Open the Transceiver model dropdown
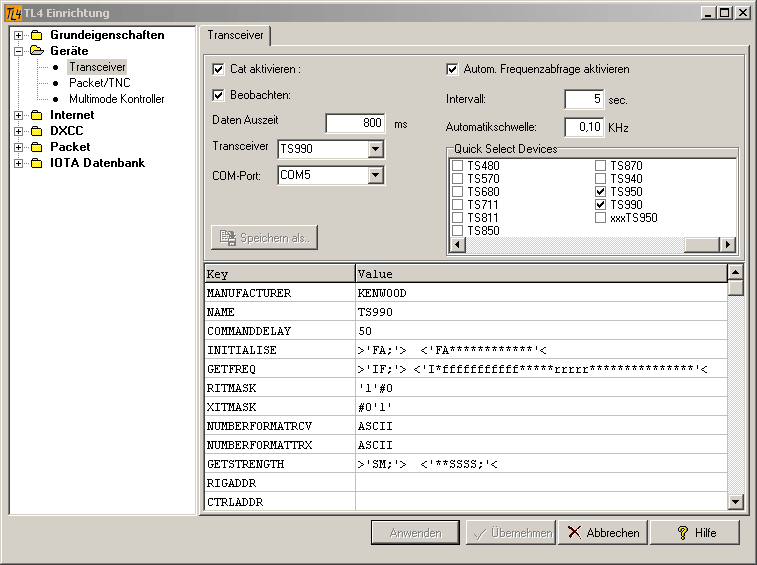757x565 pixels. (x=376, y=149)
